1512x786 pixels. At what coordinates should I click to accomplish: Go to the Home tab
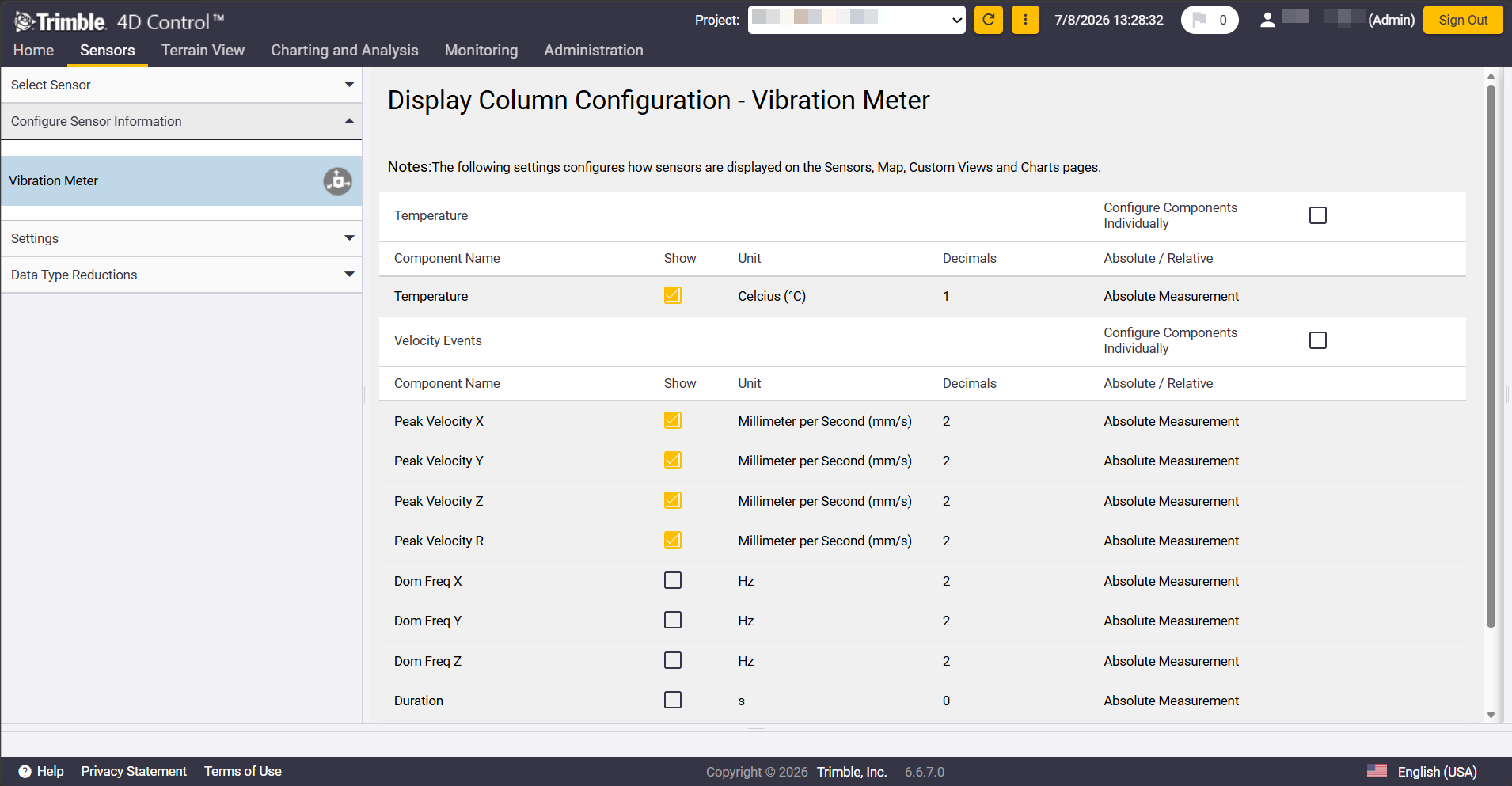tap(33, 51)
